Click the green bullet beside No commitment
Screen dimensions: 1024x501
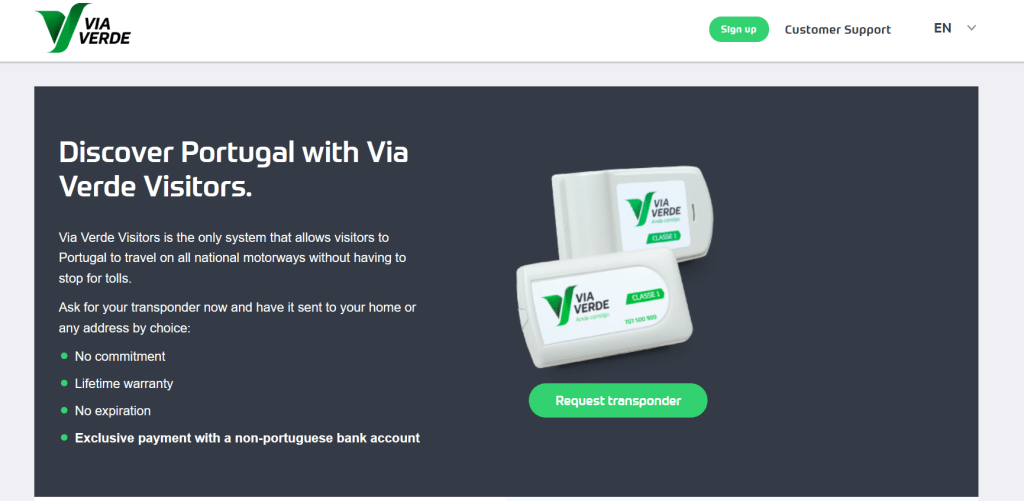pos(64,356)
